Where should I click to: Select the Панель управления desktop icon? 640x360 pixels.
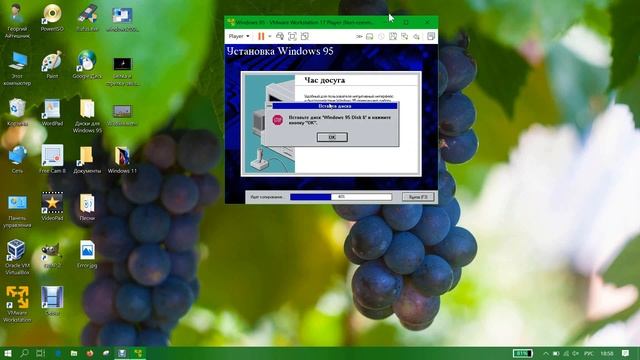click(x=17, y=211)
